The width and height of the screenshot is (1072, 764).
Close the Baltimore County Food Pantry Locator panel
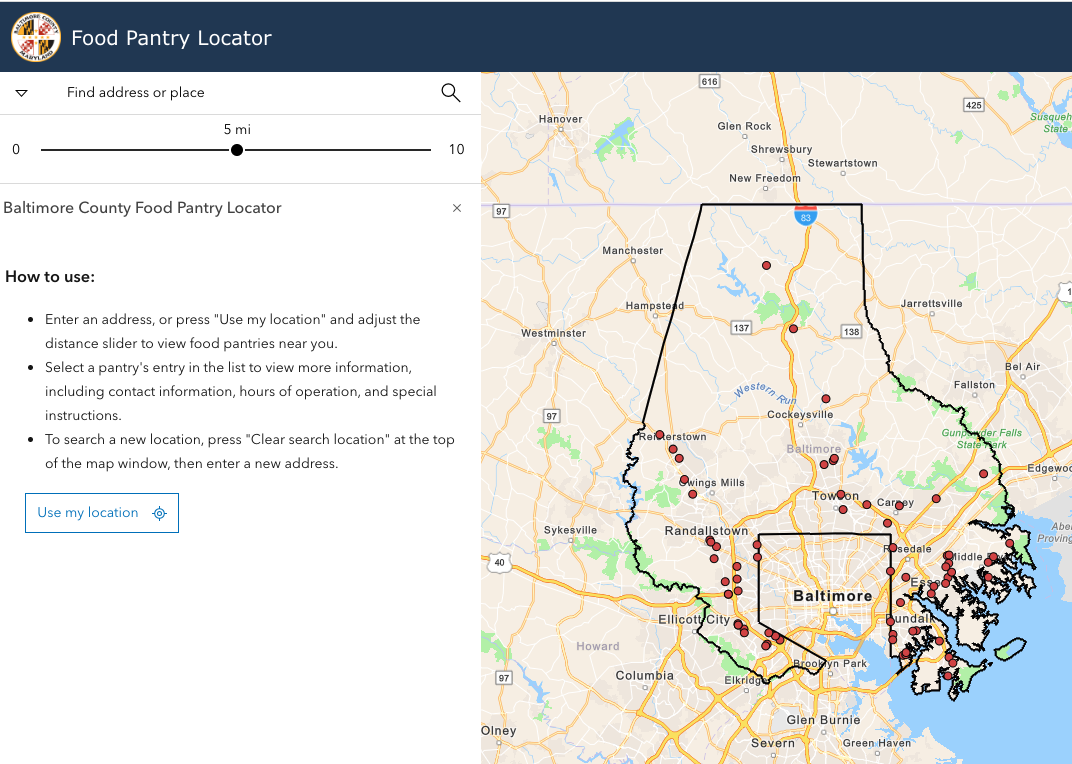coord(457,208)
